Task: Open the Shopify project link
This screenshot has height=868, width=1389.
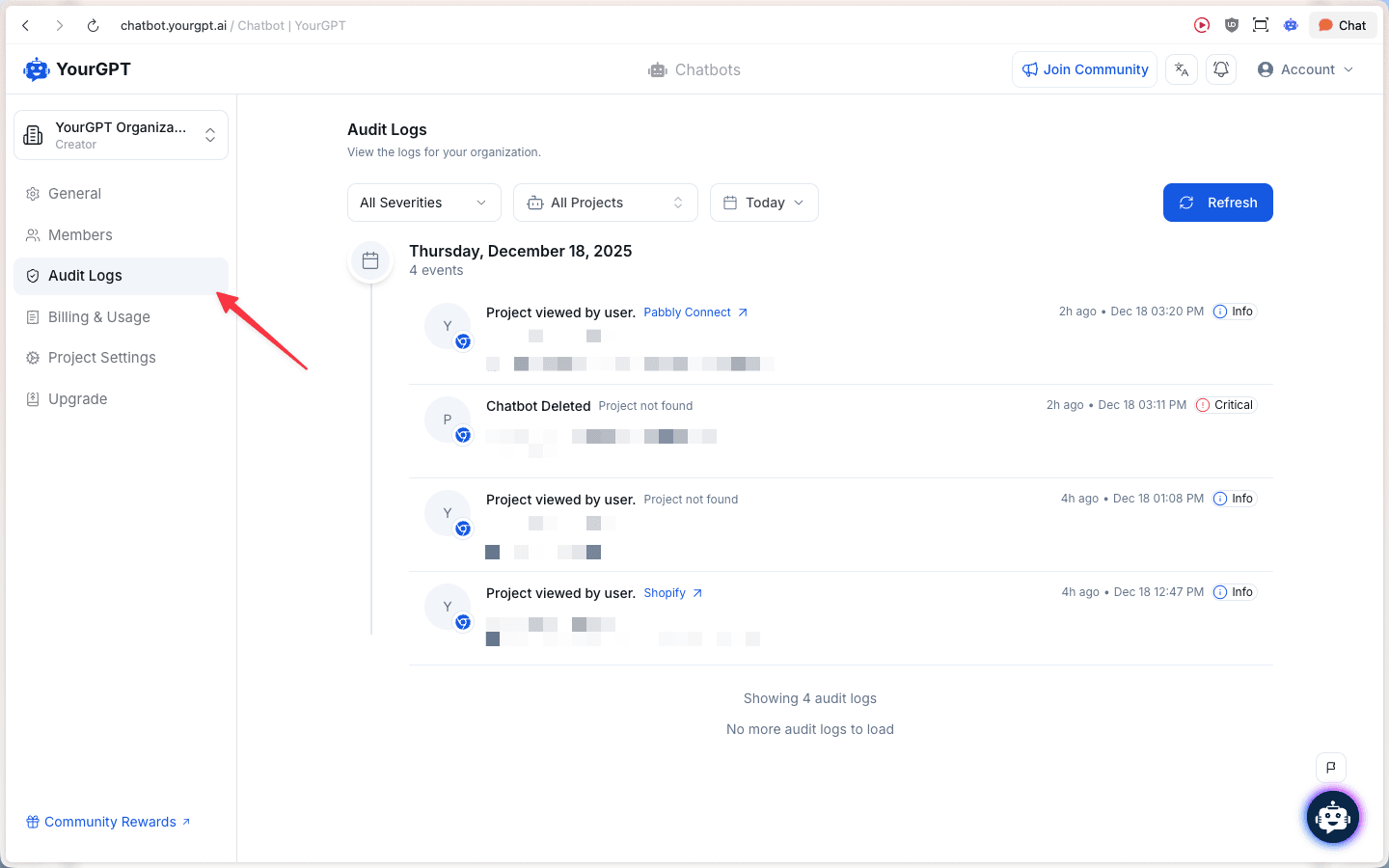Action: point(666,592)
